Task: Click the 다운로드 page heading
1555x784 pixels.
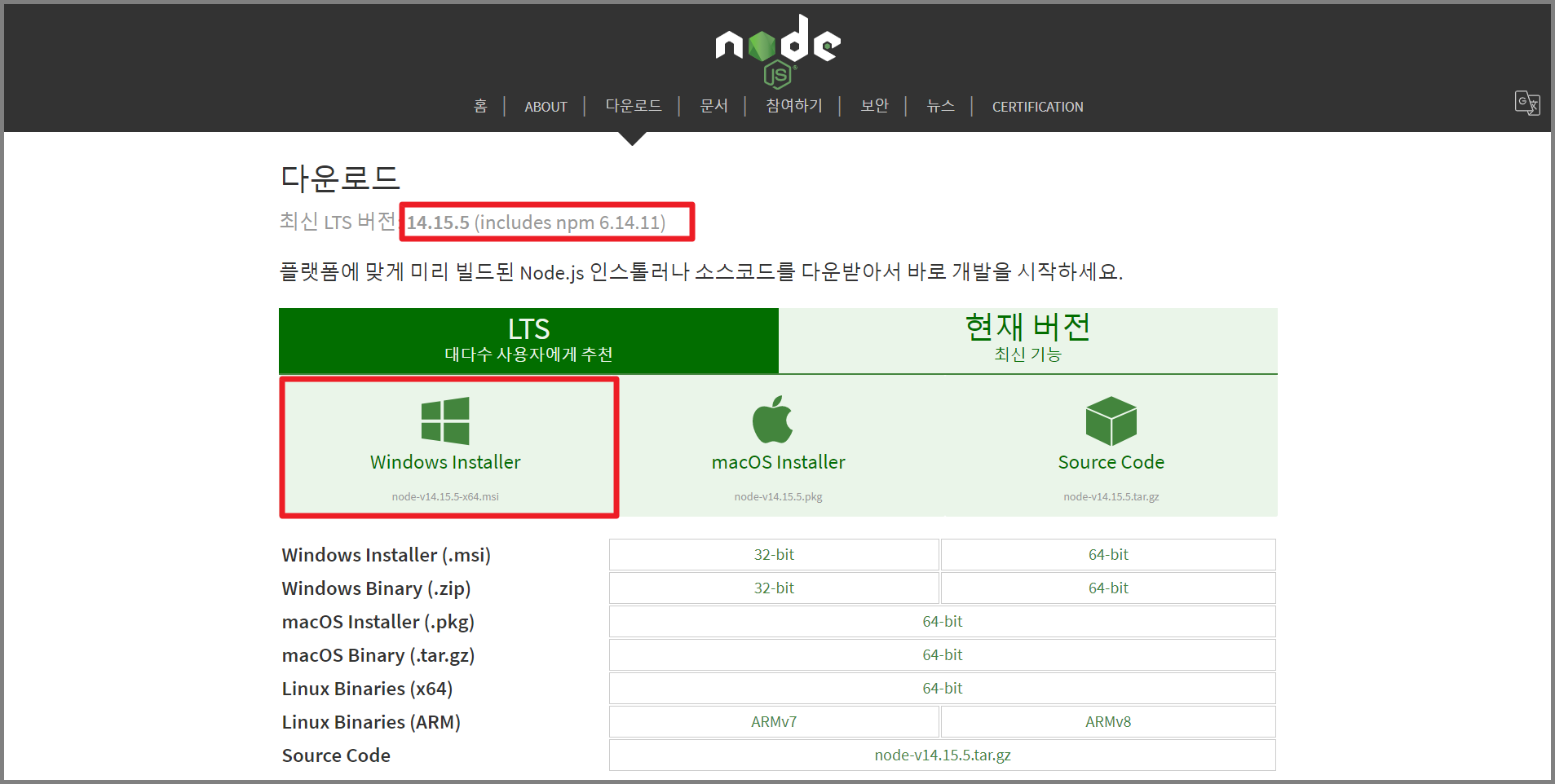Action: point(340,178)
